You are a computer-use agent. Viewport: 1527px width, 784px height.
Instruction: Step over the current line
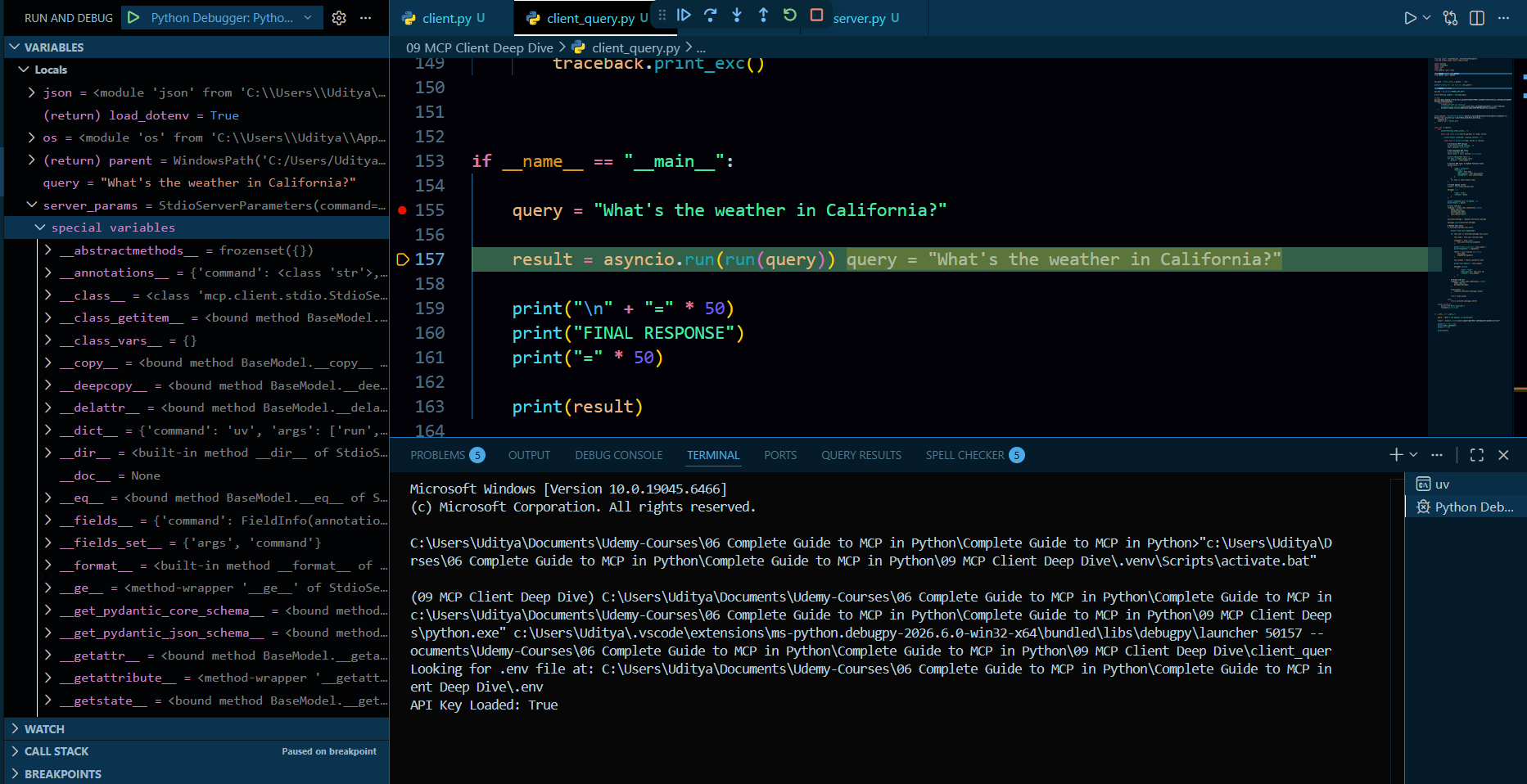[x=711, y=15]
